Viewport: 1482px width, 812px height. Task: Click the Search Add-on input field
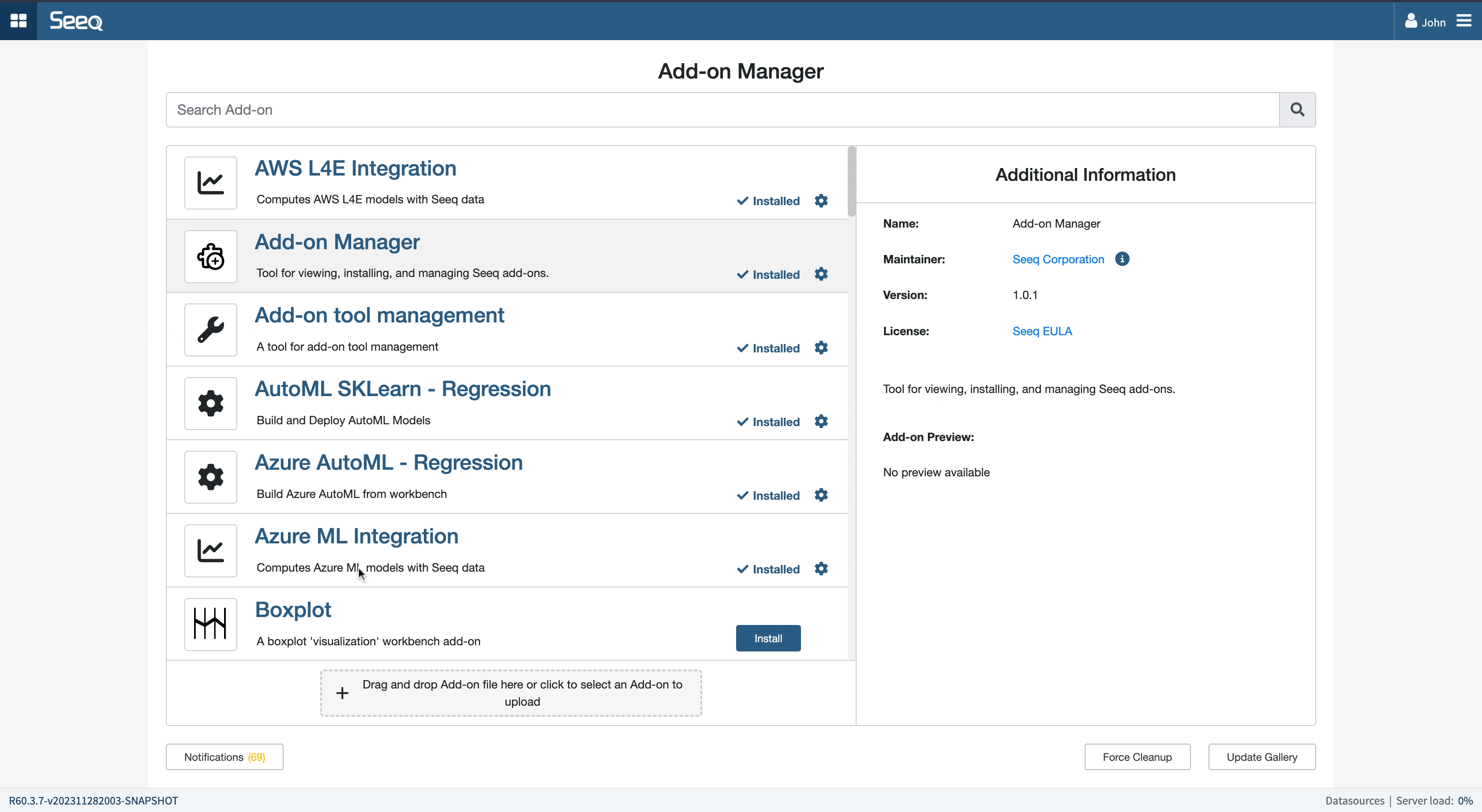(x=722, y=109)
